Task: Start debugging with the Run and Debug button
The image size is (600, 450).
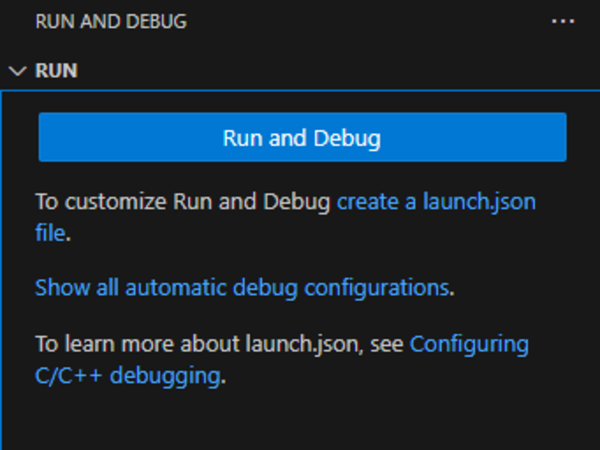Action: click(302, 137)
